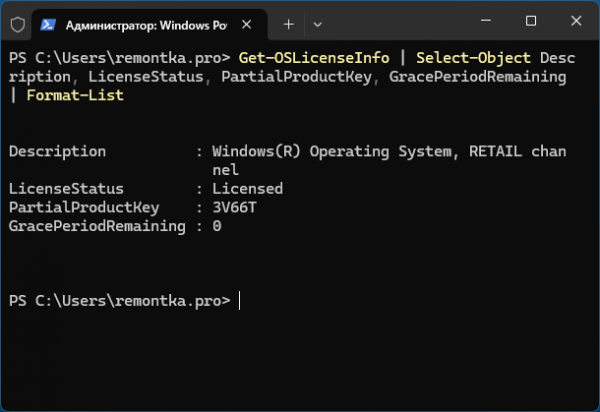Image resolution: width=600 pixels, height=412 pixels.
Task: Click the GracePeriodRemaining output label
Action: 97,226
